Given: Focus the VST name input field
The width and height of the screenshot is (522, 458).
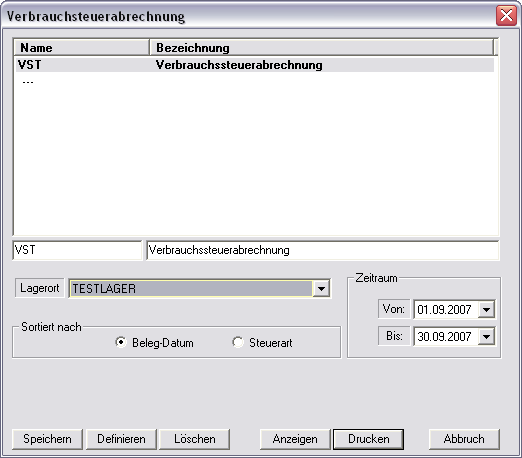Looking at the screenshot, I should [x=77, y=250].
